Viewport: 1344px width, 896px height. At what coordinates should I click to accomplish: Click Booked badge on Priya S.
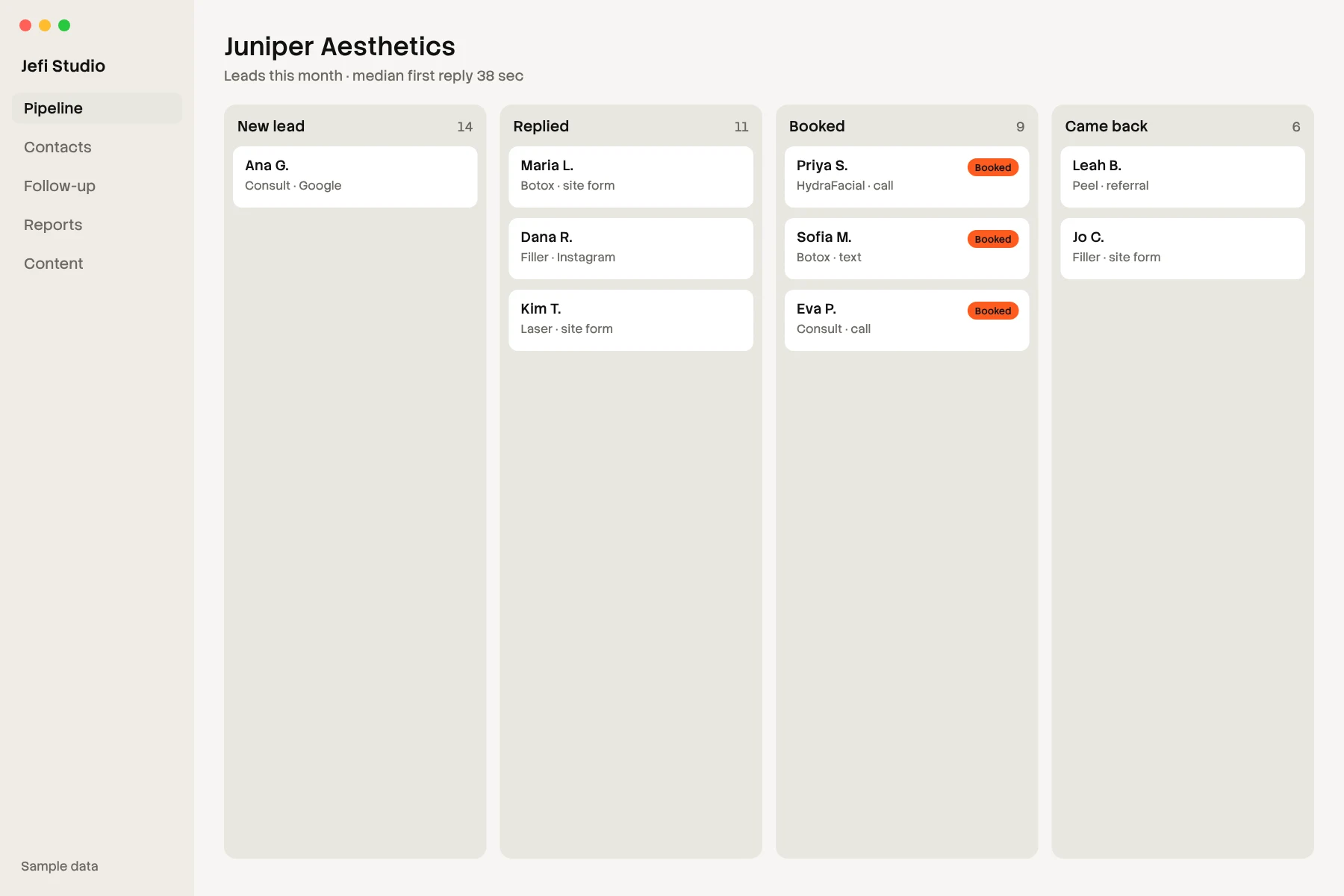coord(993,167)
